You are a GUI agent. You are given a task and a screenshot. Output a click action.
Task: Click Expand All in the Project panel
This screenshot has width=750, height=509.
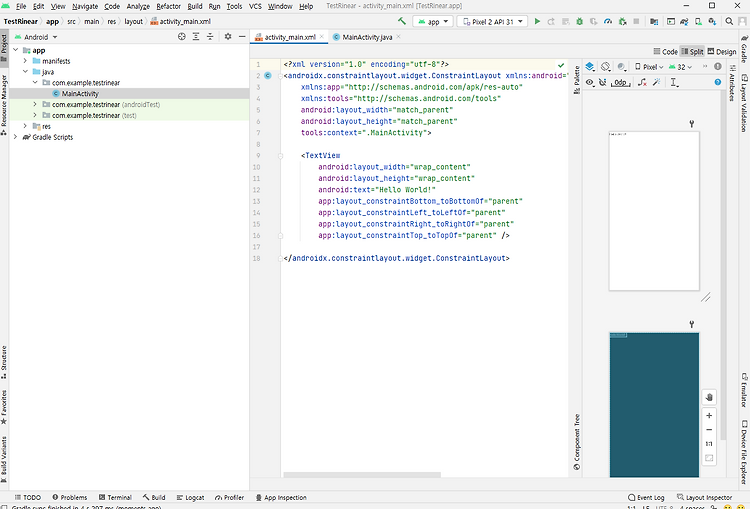click(x=196, y=37)
